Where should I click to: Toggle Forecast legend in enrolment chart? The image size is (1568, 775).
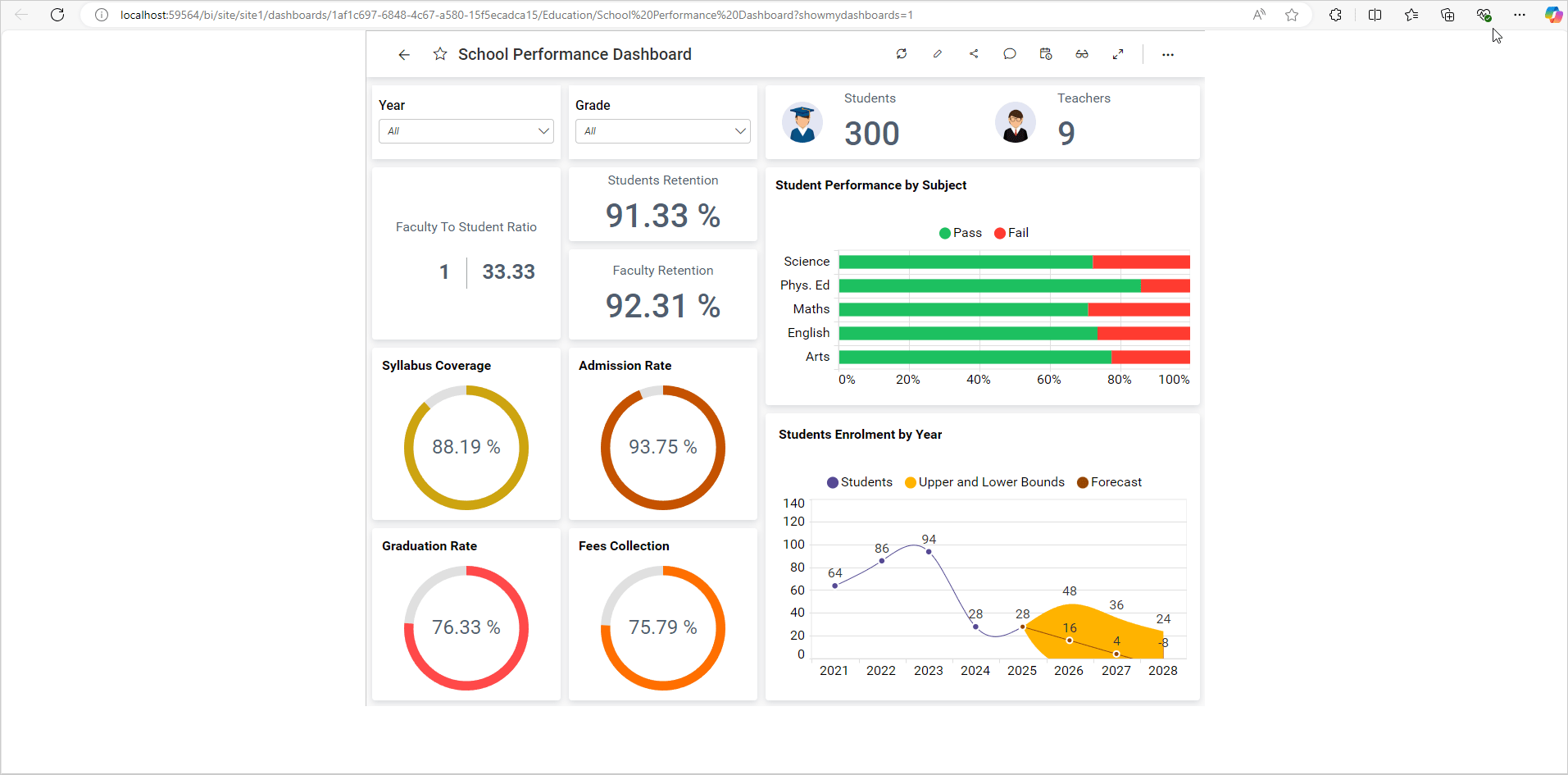[1109, 482]
